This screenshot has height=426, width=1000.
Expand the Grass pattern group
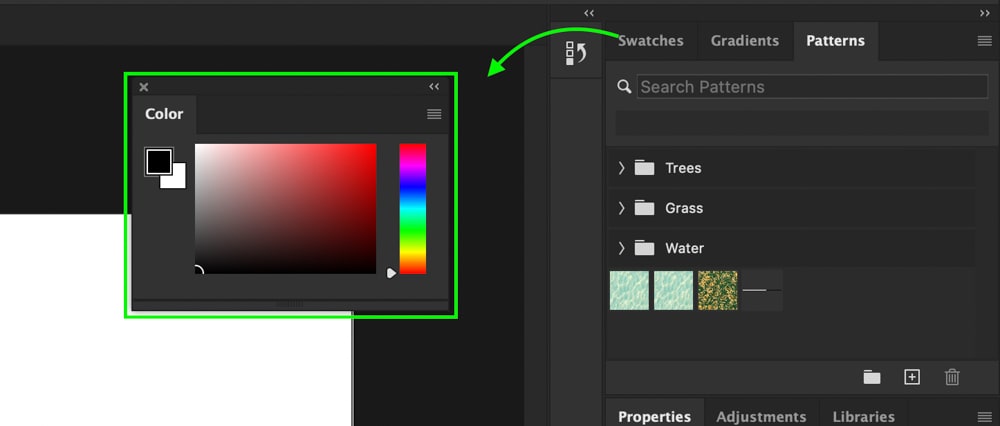coord(621,208)
